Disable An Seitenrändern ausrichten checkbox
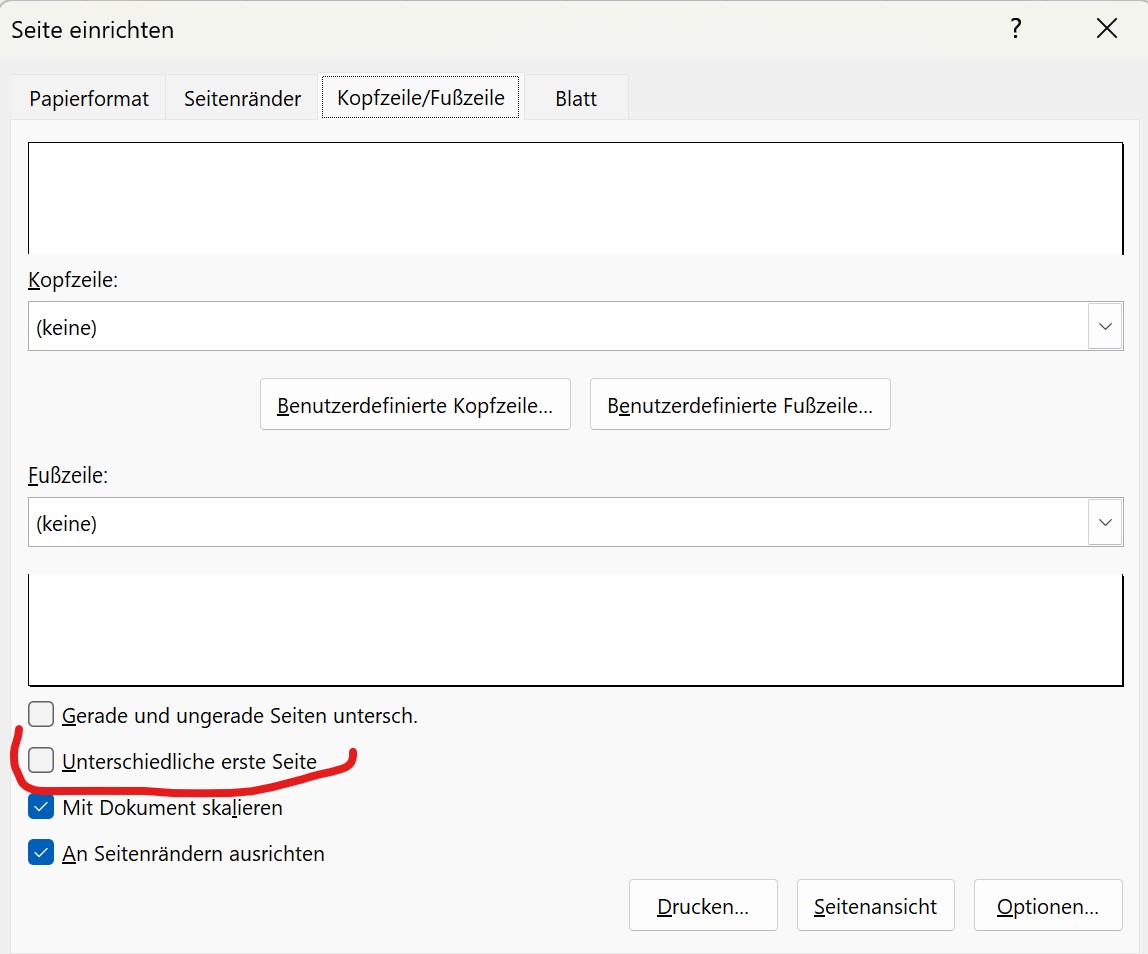The width and height of the screenshot is (1148, 954). click(41, 853)
